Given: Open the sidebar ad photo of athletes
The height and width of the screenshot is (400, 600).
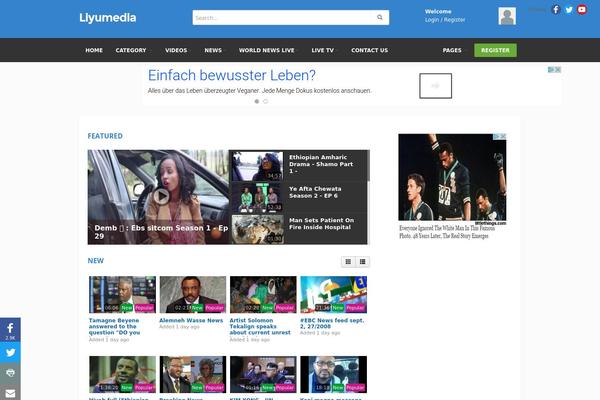Looking at the screenshot, I should click(452, 177).
